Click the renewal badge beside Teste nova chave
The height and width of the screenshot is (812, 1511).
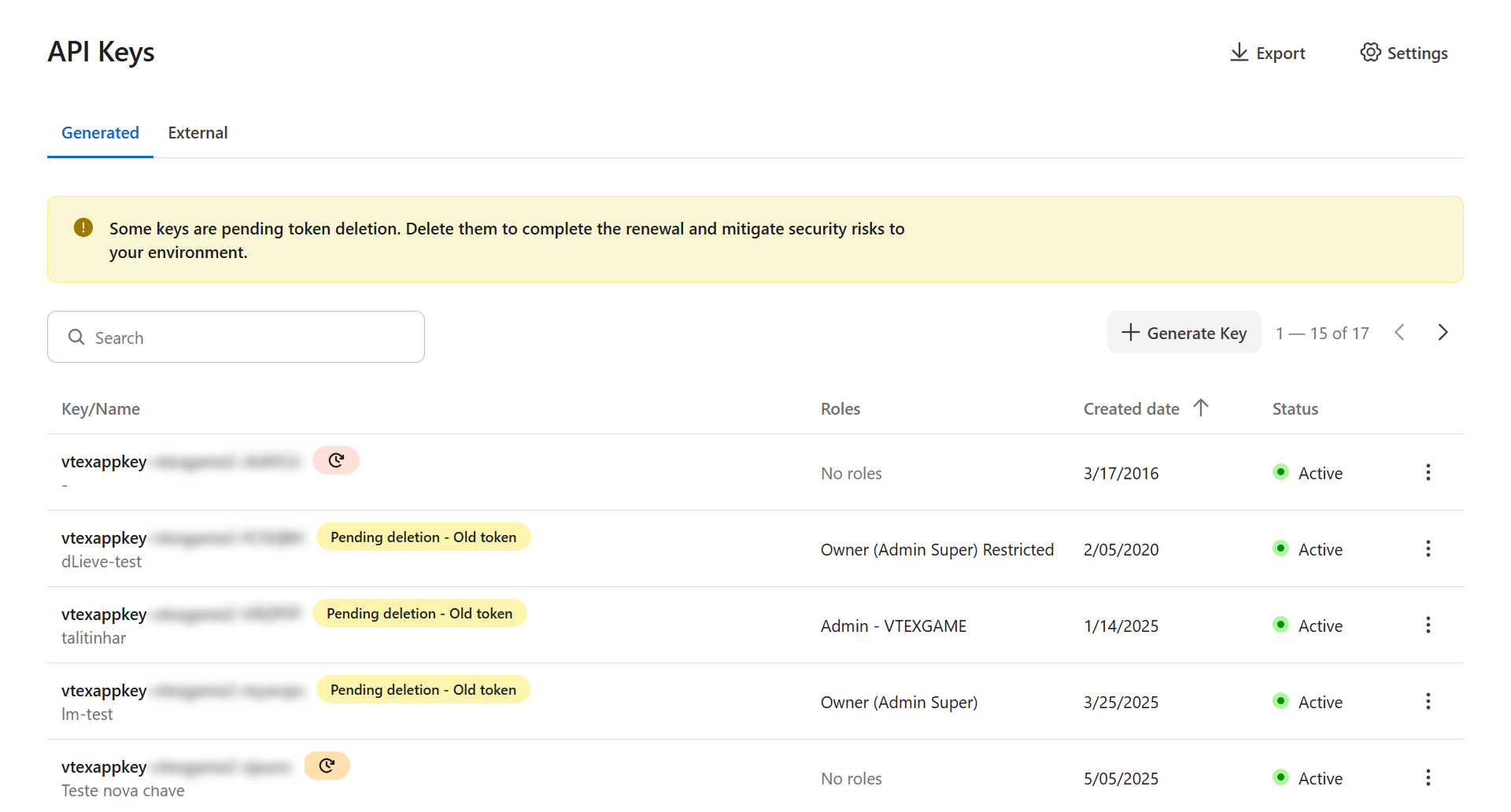(x=327, y=764)
